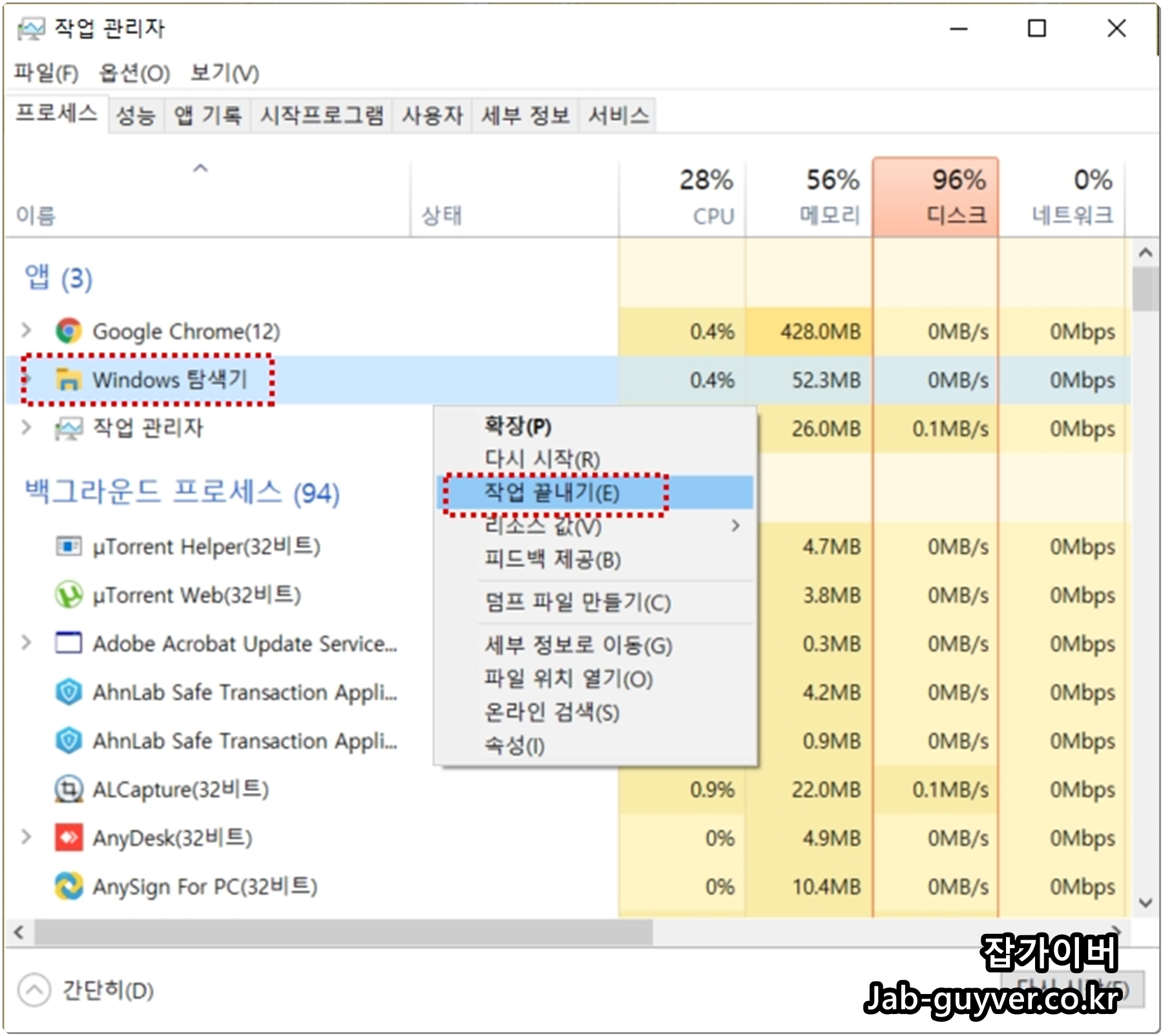The height and width of the screenshot is (1036, 1163).
Task: Expand the 작업 관리자 process group
Action: (26, 428)
